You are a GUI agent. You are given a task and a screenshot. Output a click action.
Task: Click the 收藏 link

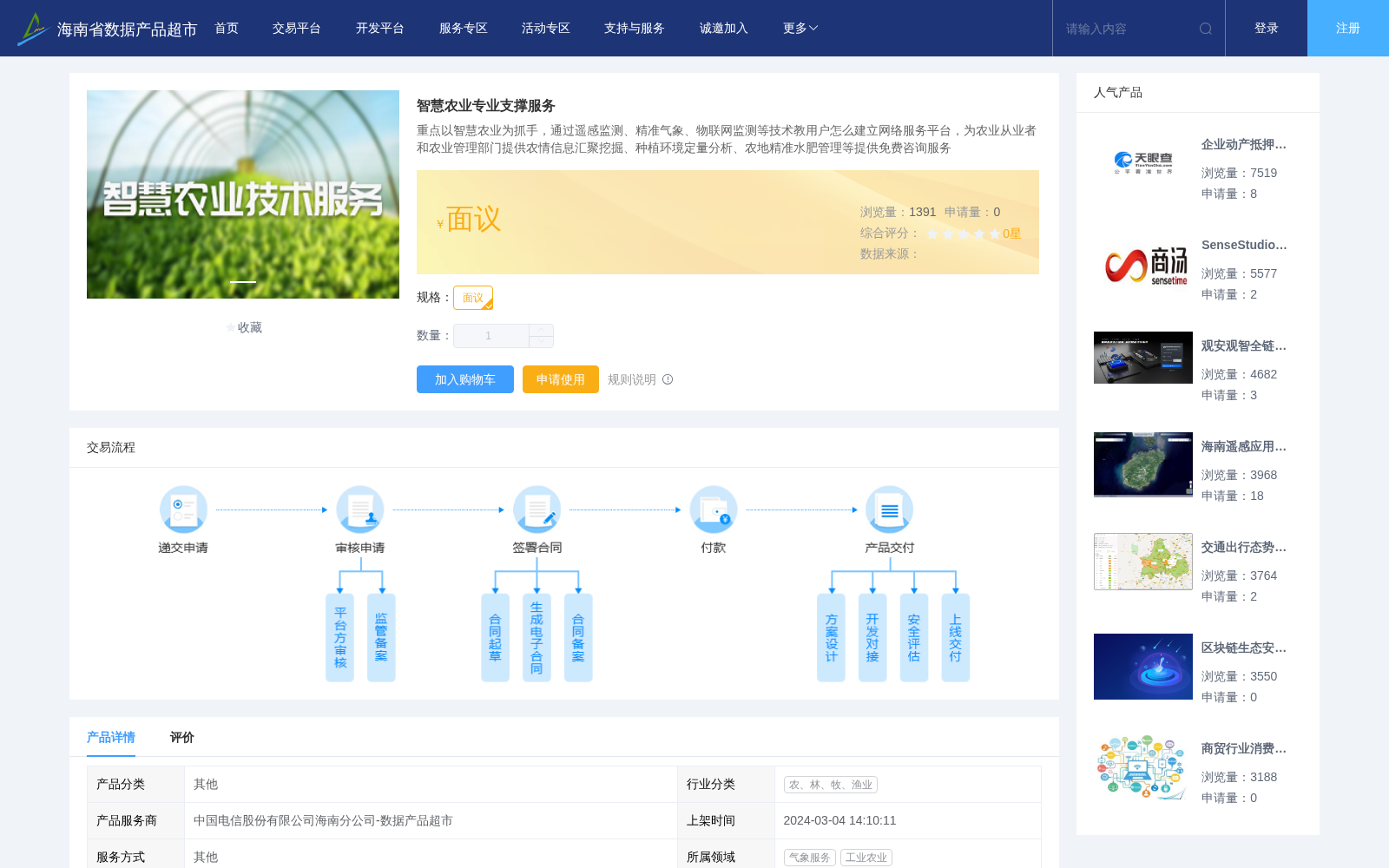click(250, 327)
